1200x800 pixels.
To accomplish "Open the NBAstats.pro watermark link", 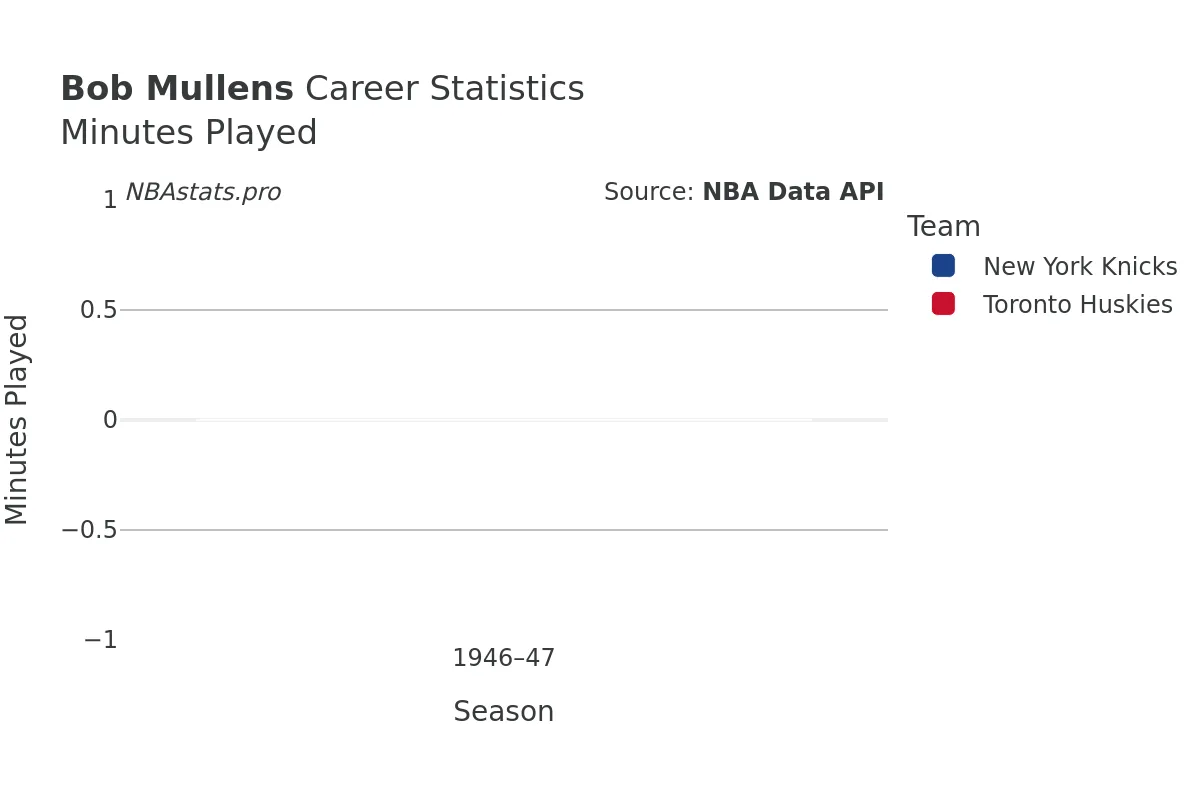I will click(x=203, y=192).
